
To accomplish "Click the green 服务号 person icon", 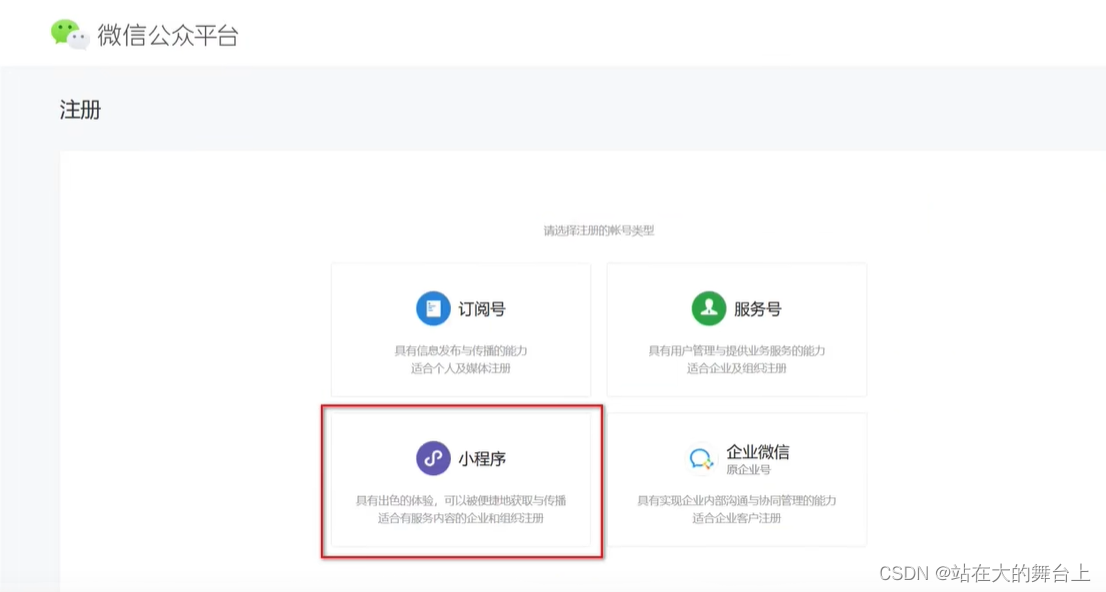I will click(x=709, y=308).
